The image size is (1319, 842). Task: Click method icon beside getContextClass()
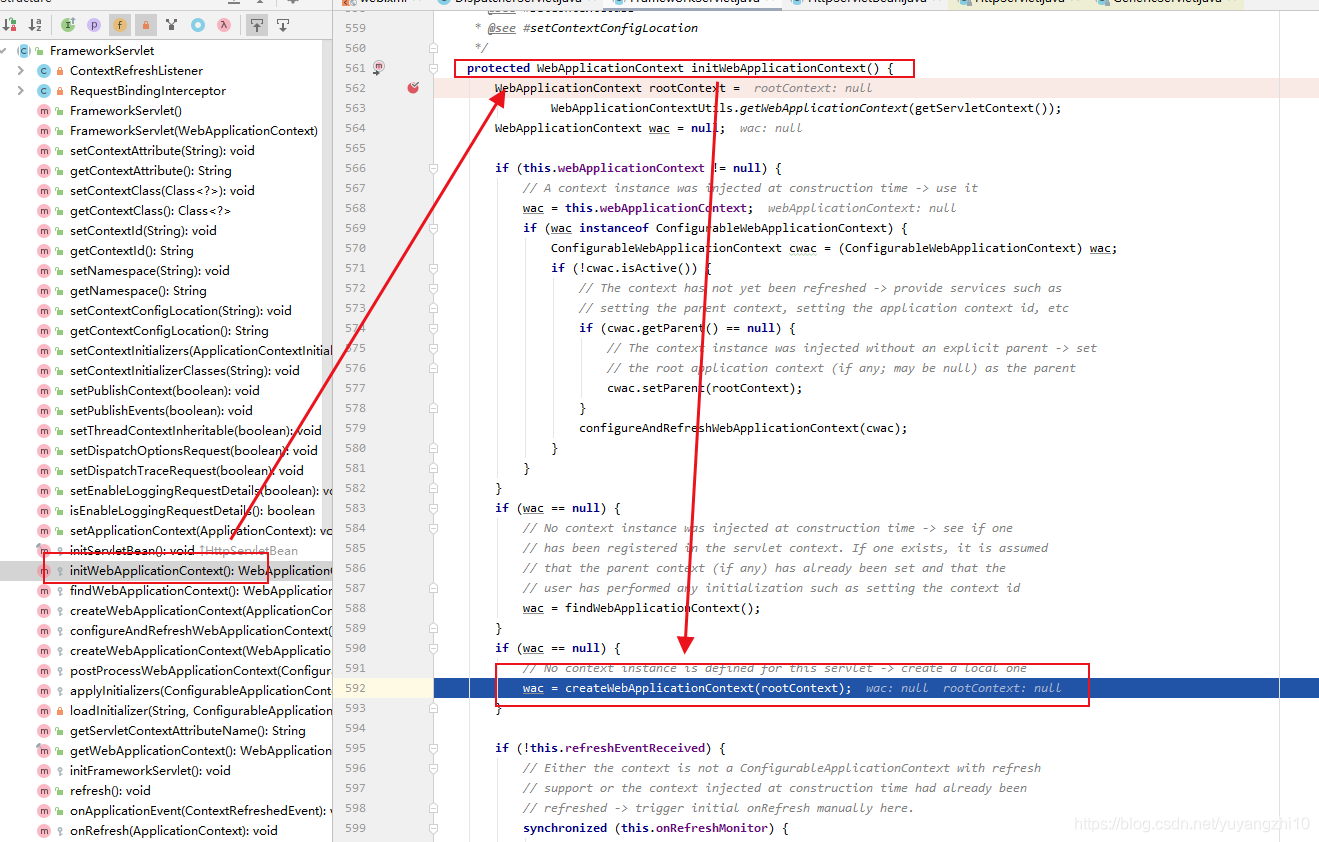click(x=44, y=211)
